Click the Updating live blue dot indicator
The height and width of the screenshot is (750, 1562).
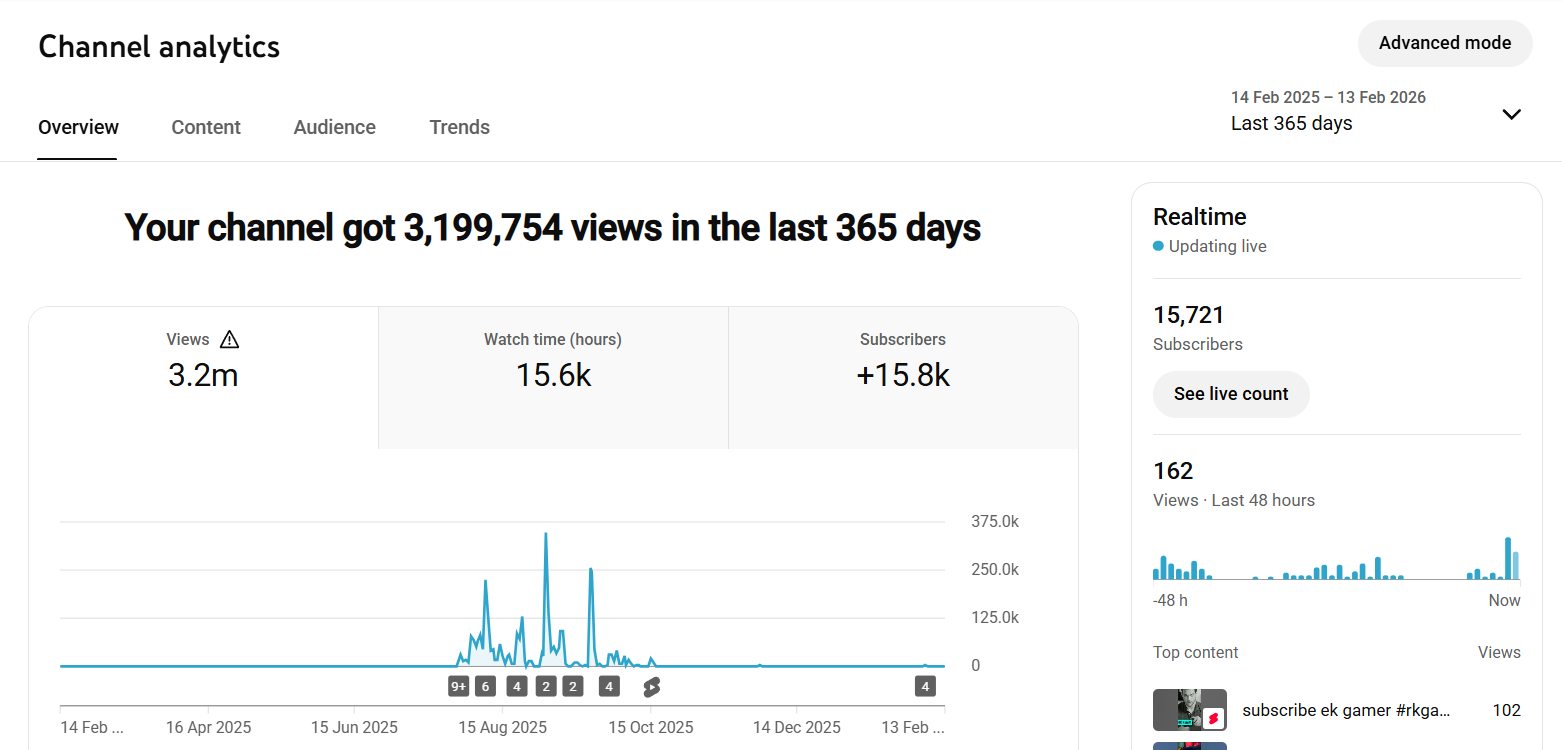[1158, 246]
